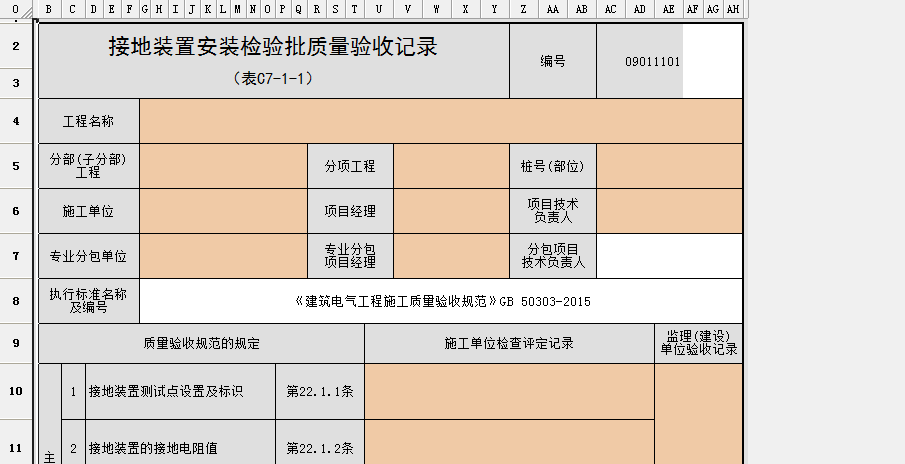This screenshot has width=905, height=464.
Task: Click the subtitle (表C7-1-1)
Action: (x=274, y=78)
